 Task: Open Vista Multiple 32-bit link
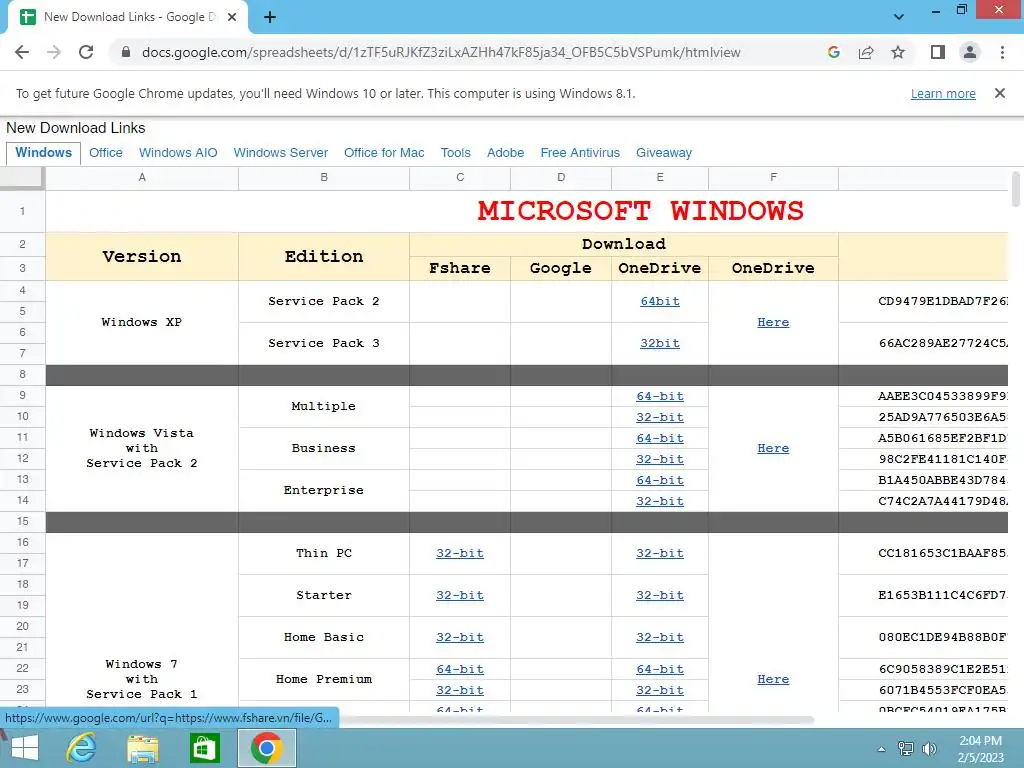(660, 417)
